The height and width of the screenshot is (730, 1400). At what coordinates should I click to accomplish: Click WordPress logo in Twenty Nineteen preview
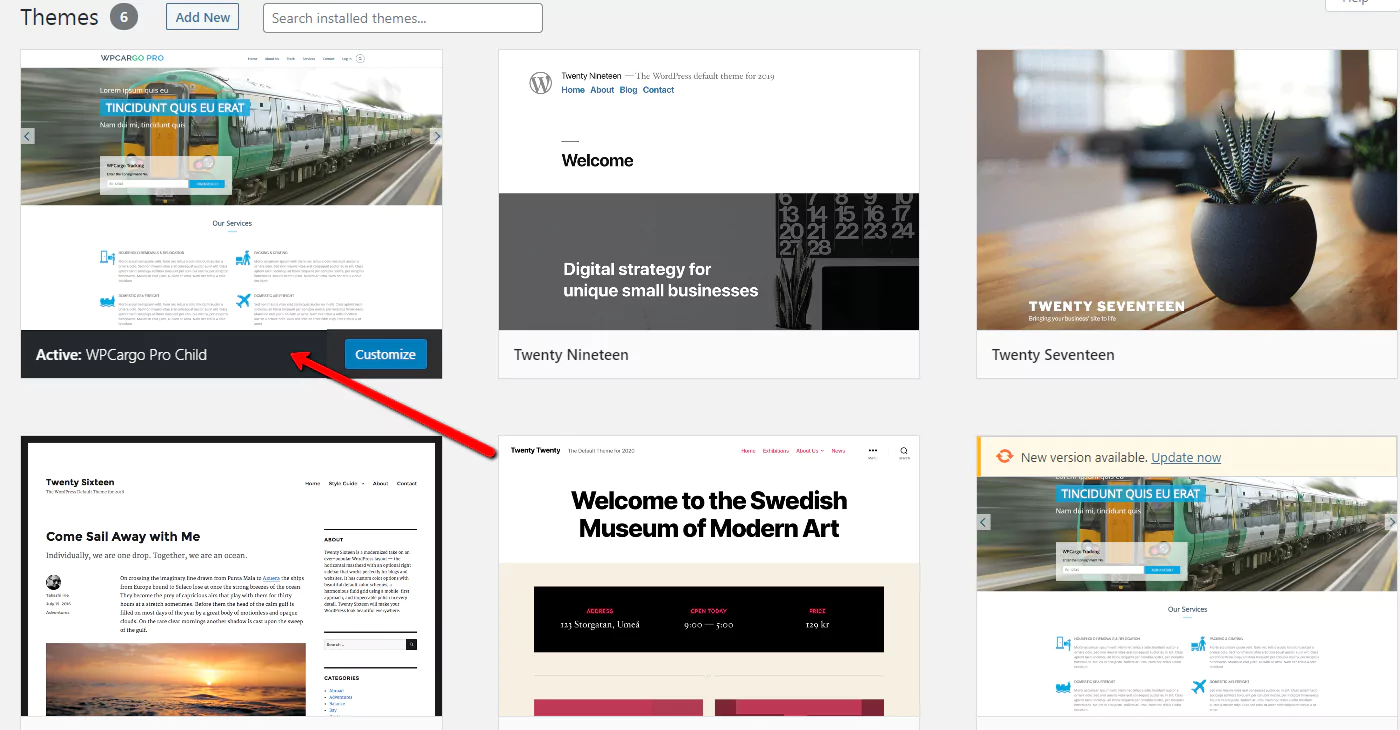[x=540, y=83]
